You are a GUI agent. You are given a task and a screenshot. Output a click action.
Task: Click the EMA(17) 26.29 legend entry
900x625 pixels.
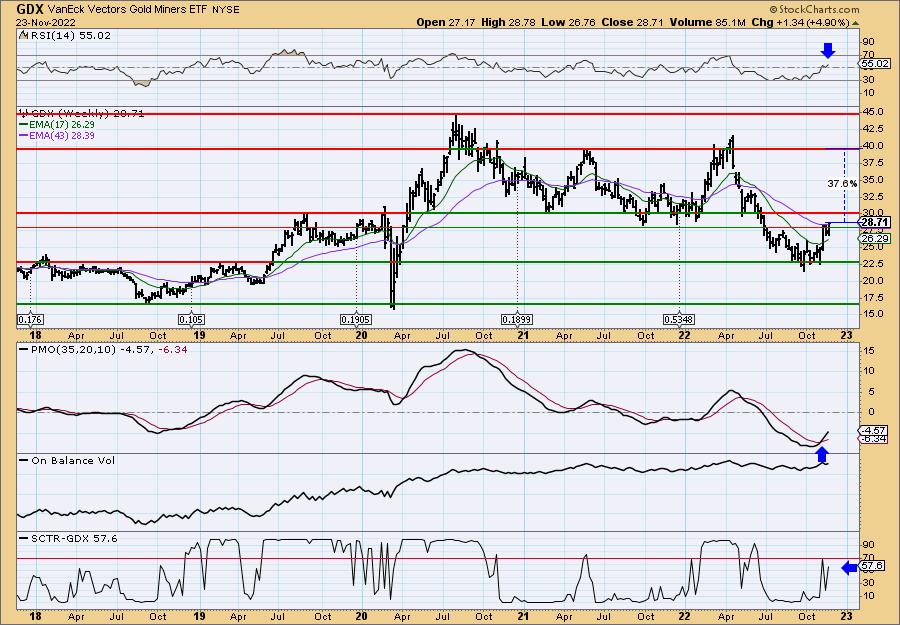click(57, 125)
